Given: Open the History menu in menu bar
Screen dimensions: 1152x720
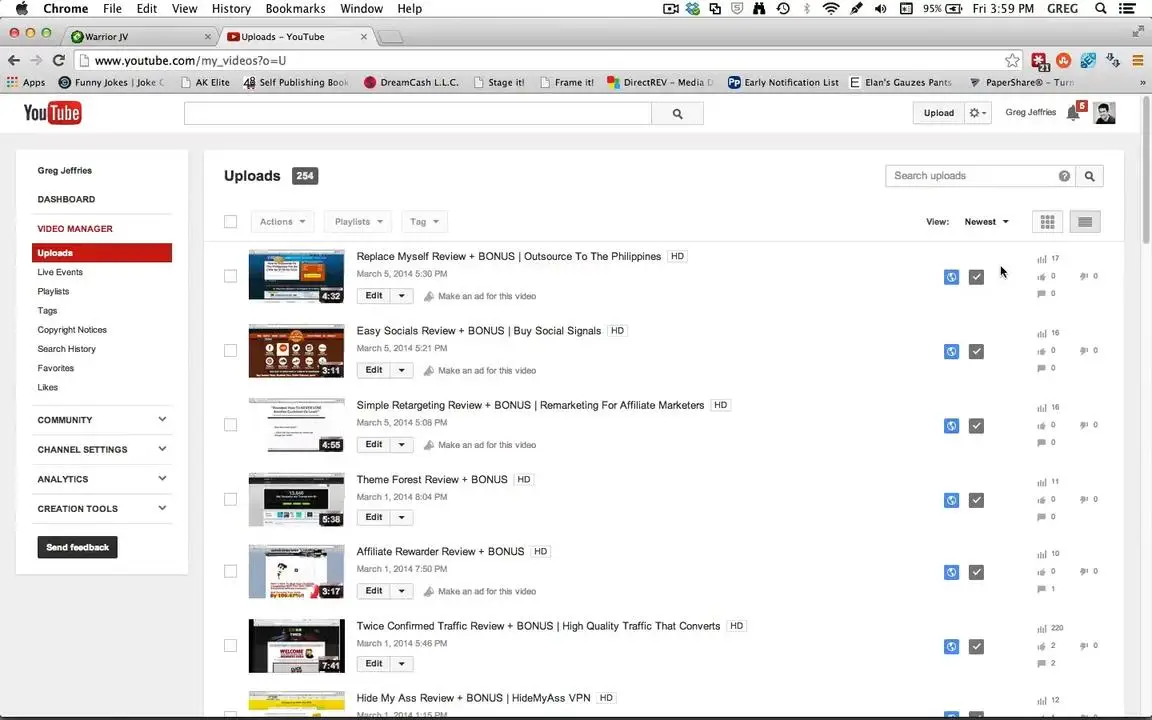Looking at the screenshot, I should (231, 9).
